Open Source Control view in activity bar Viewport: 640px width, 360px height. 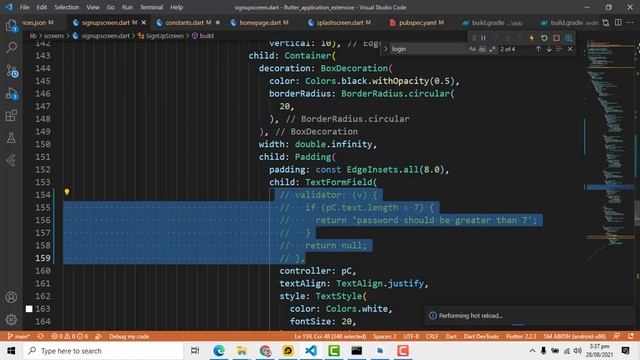(11, 71)
